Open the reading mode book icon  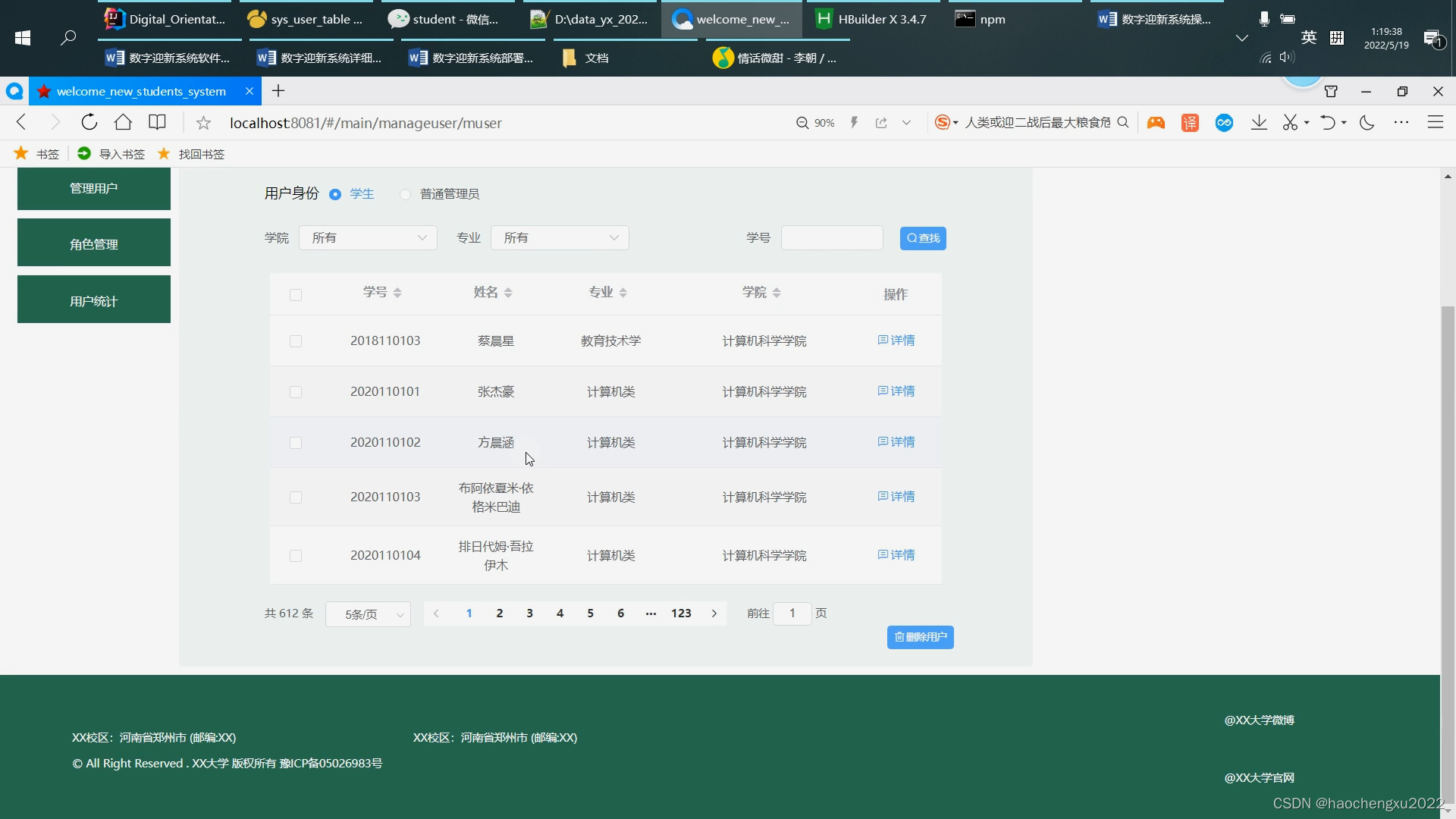click(x=157, y=122)
